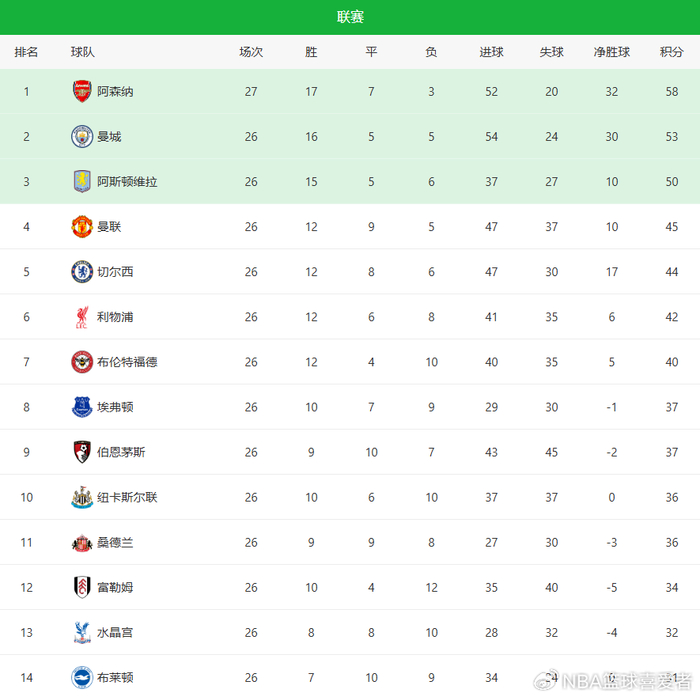The image size is (700, 697).
Task: Click the 积分 column header
Action: click(x=672, y=52)
